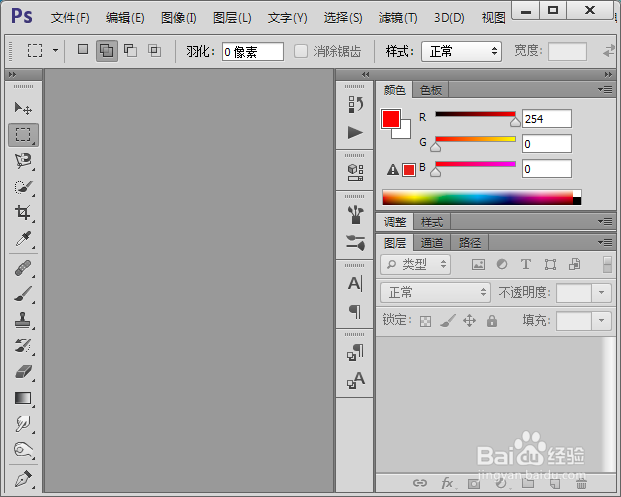Image resolution: width=621 pixels, height=497 pixels.
Task: Toggle smart object layer filter
Action: tap(574, 265)
